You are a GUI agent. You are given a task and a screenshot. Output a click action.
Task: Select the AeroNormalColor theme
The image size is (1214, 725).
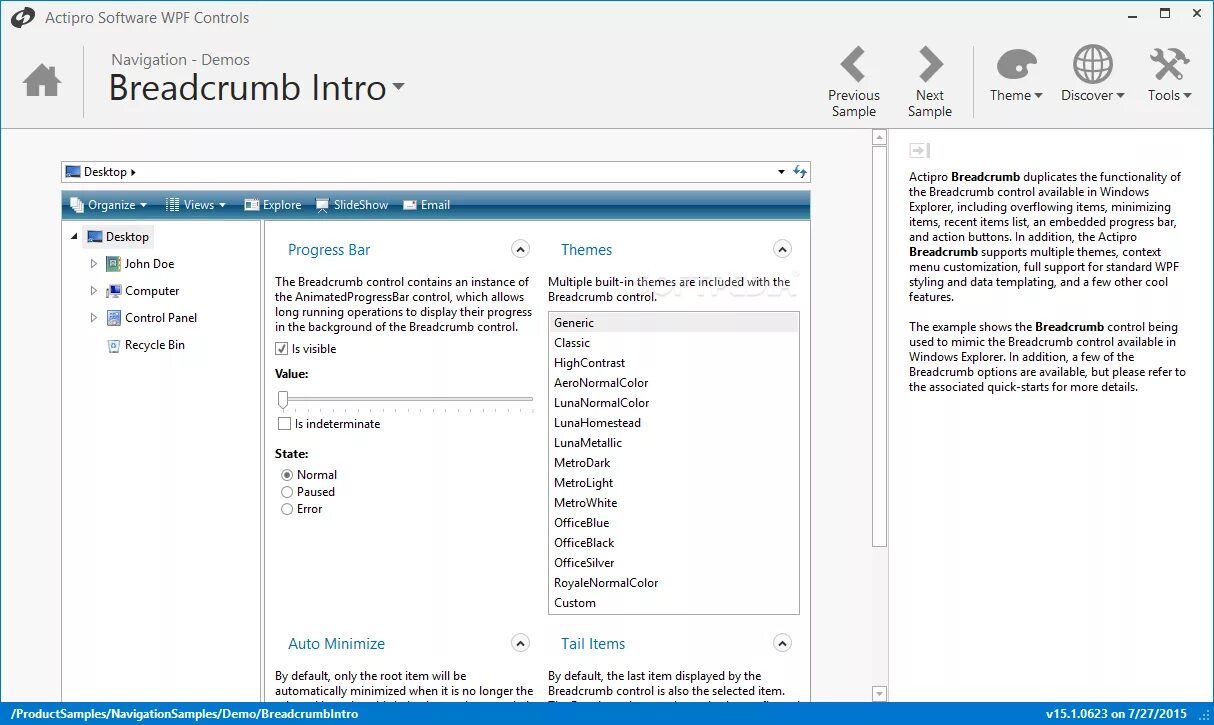click(x=674, y=383)
